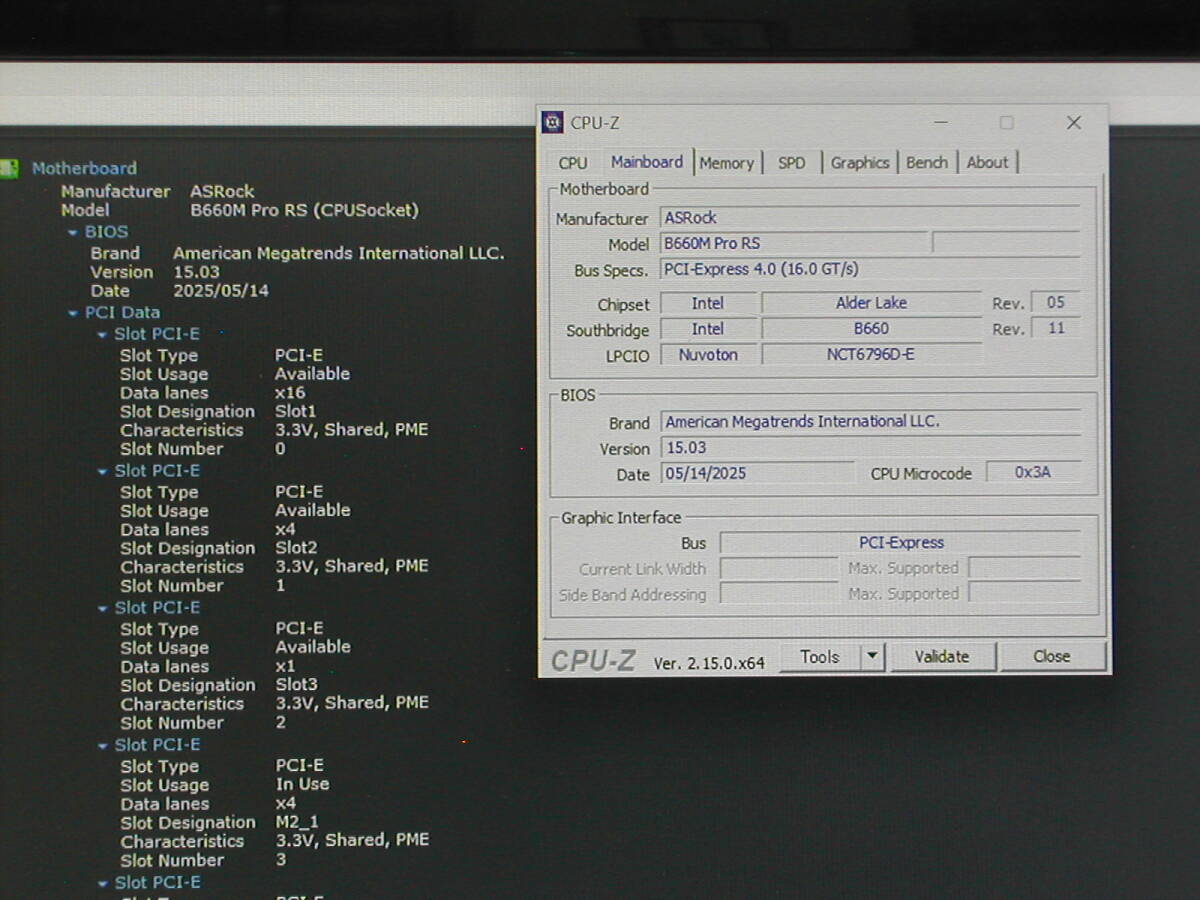Click the Validate button

[x=942, y=657]
